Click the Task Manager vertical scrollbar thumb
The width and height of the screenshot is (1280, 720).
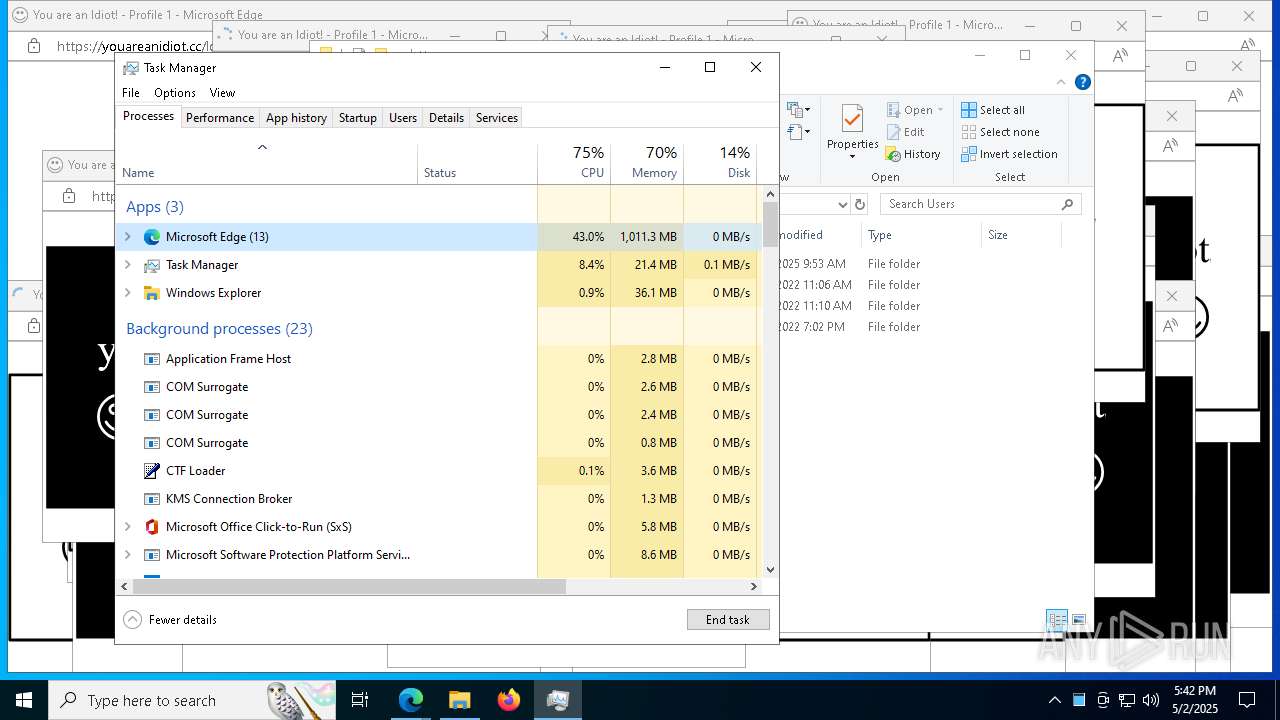(770, 224)
